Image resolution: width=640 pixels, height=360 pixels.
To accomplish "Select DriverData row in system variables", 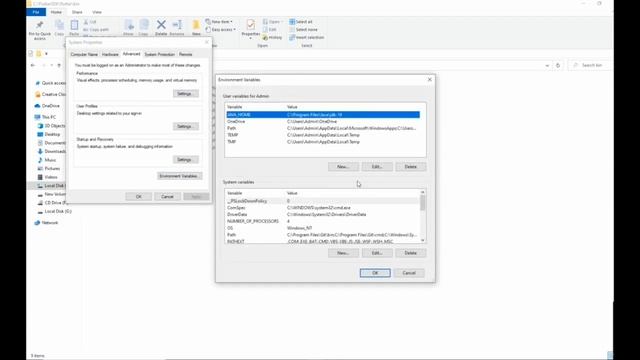I will 322,214.
